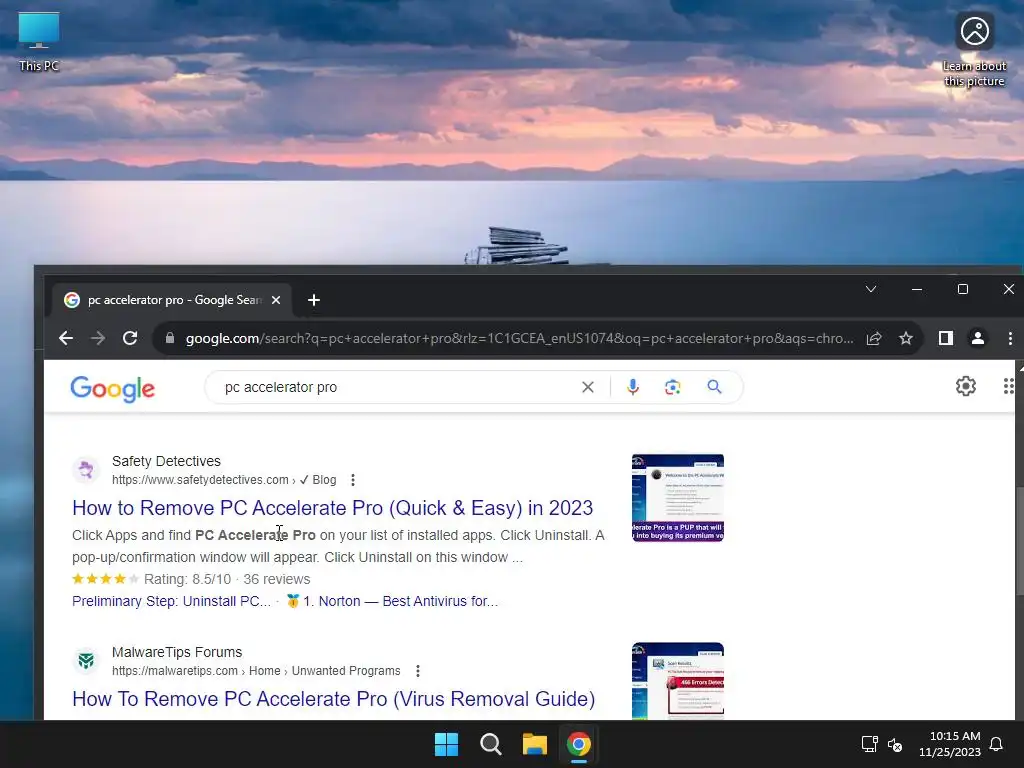The image size is (1024, 768).
Task: Open 'How to Remove PC Accelerate Pro (Quick & Easy)' result
Action: pos(332,508)
